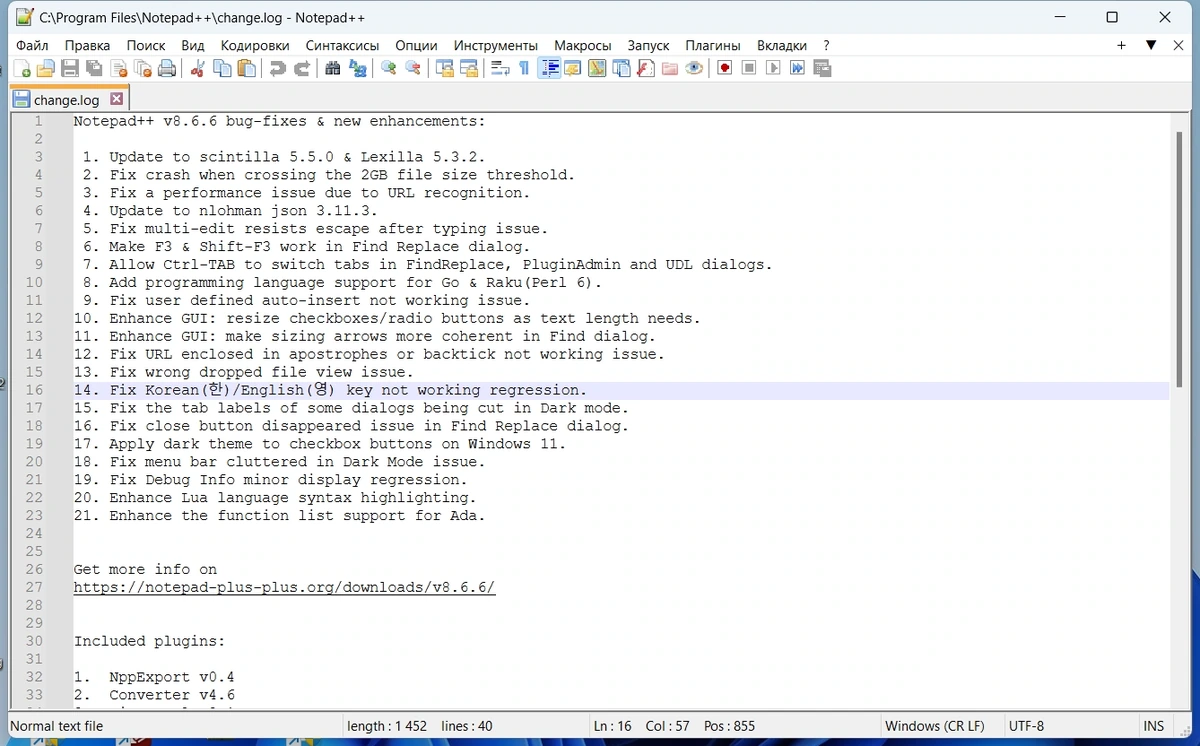The width and height of the screenshot is (1200, 746).
Task: Click the Stop macro recording icon
Action: point(749,68)
